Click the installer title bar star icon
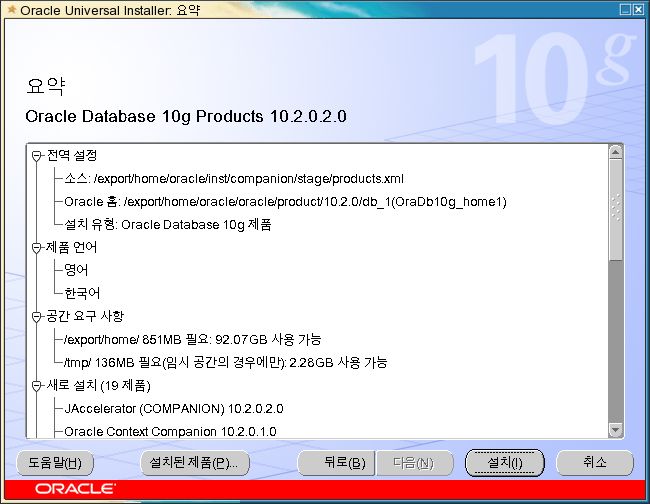 [12, 9]
